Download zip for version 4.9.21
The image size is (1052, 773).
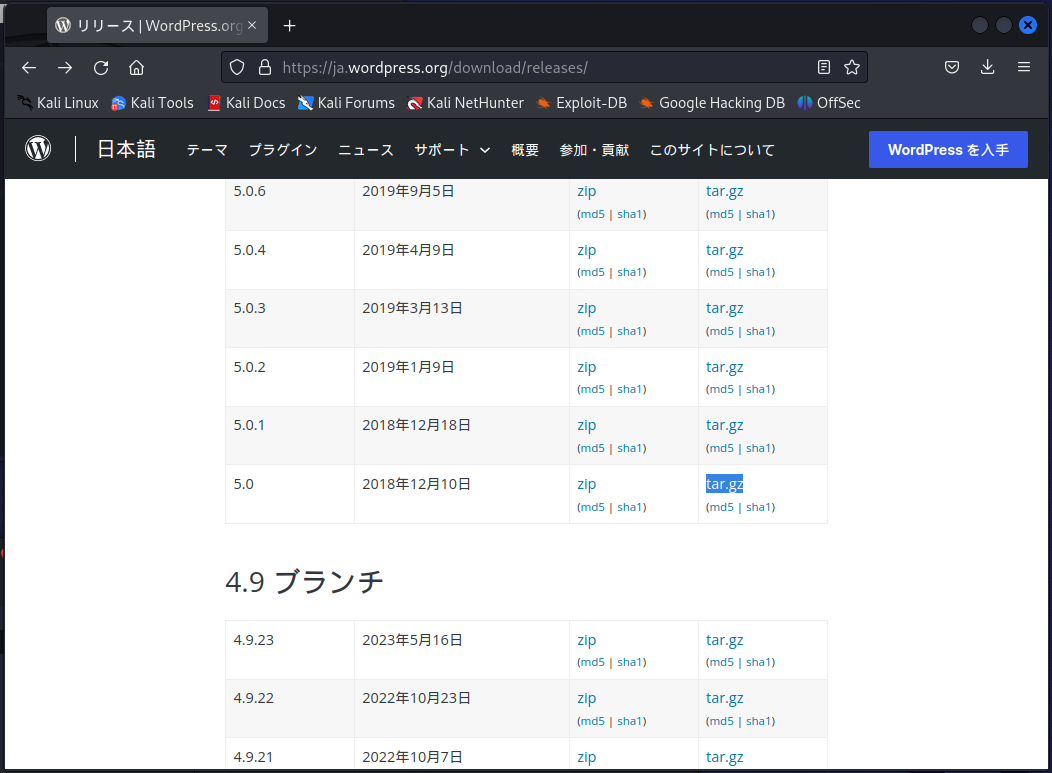[x=586, y=758]
